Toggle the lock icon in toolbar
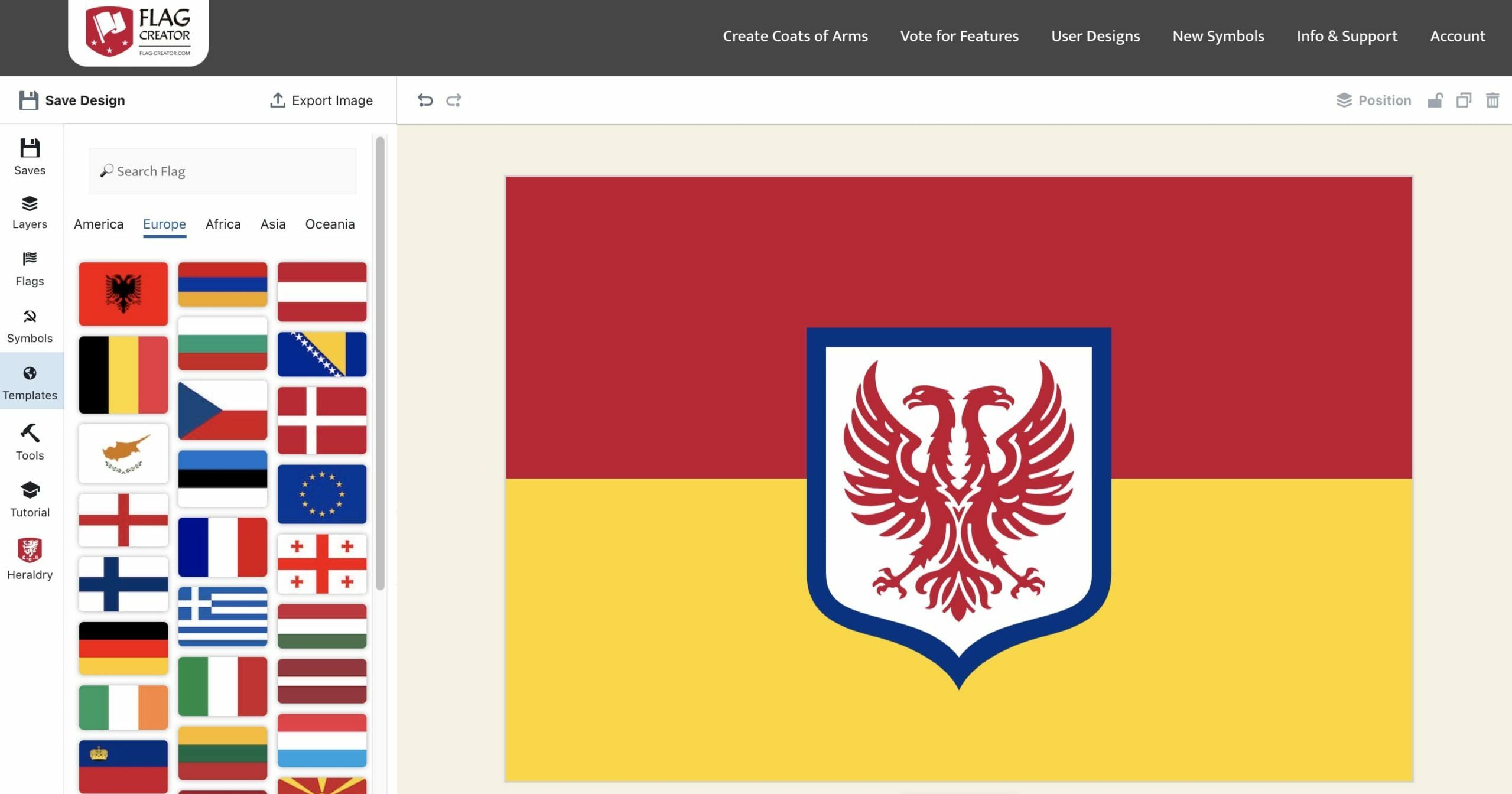This screenshot has width=1512, height=794. 1435,100
